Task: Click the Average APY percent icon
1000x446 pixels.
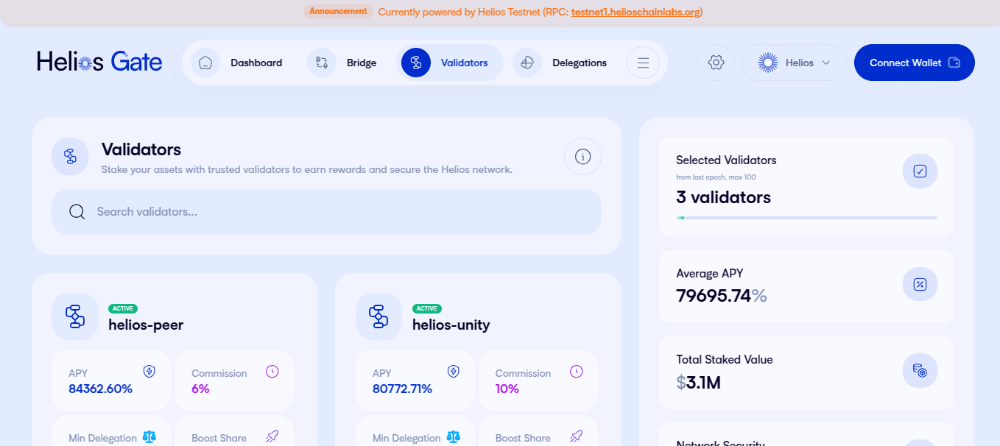Action: click(x=920, y=284)
